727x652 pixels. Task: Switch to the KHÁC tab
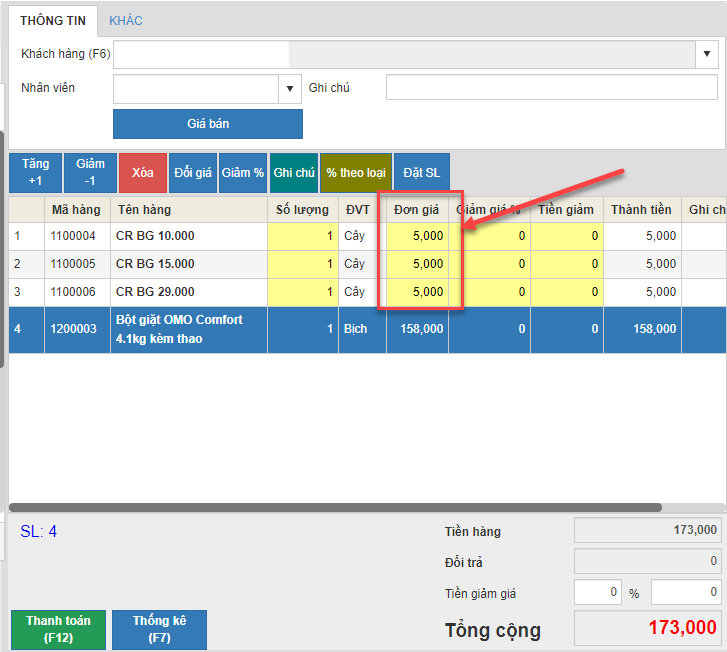click(125, 20)
